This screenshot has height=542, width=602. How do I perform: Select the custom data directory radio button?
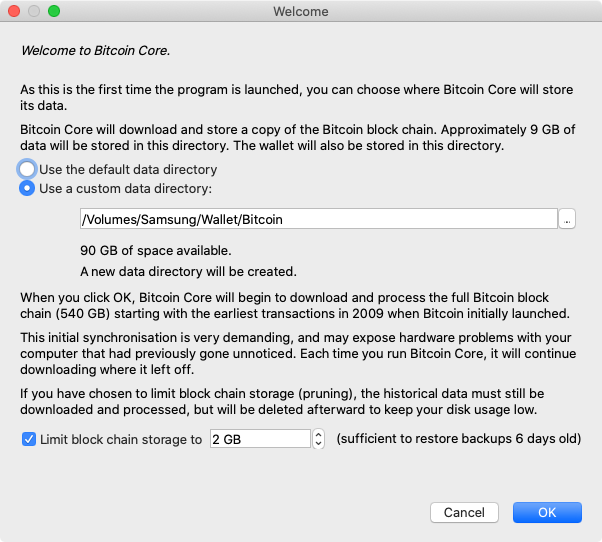27,188
